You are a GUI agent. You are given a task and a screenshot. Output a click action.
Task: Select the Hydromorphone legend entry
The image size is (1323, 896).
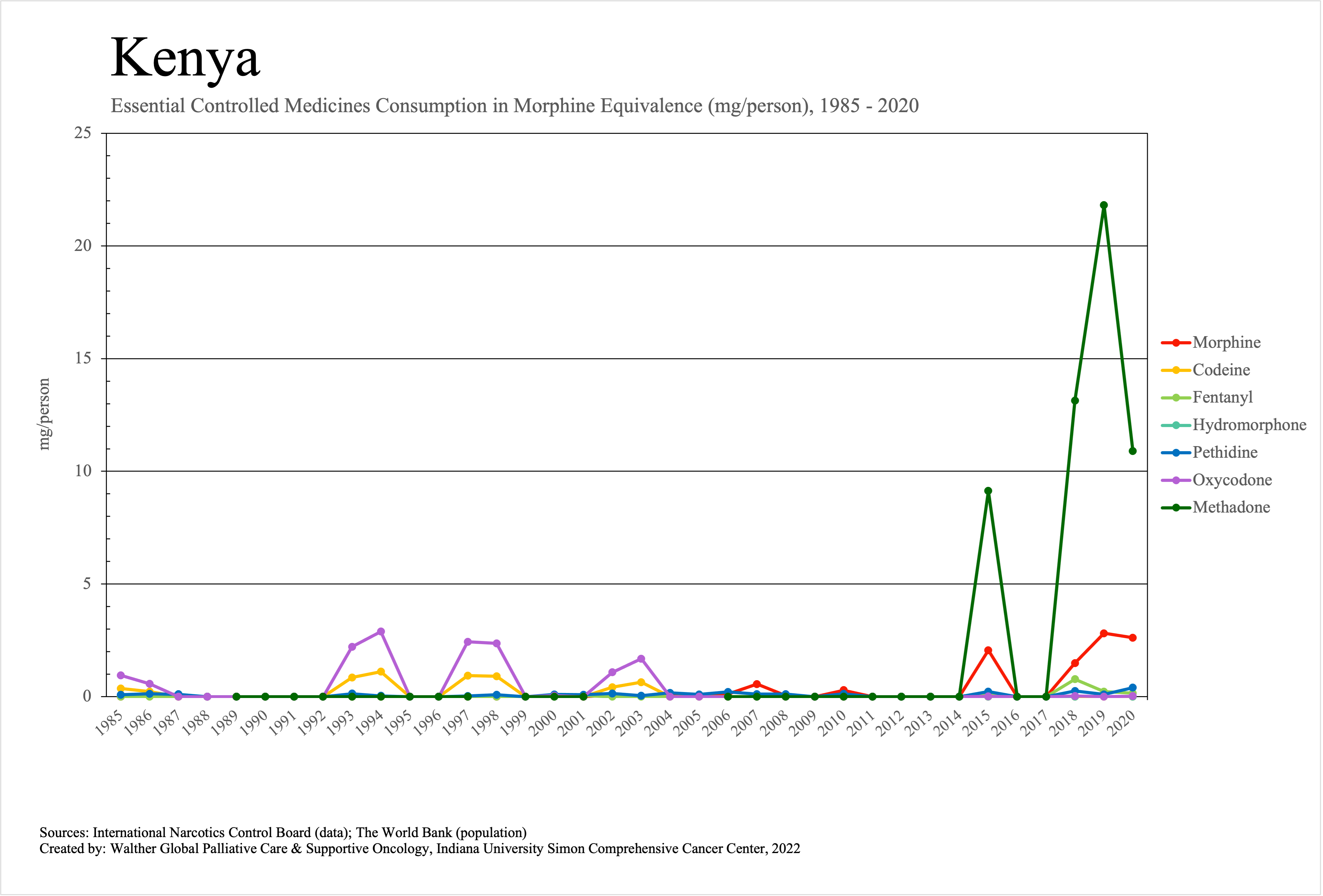click(x=1249, y=425)
